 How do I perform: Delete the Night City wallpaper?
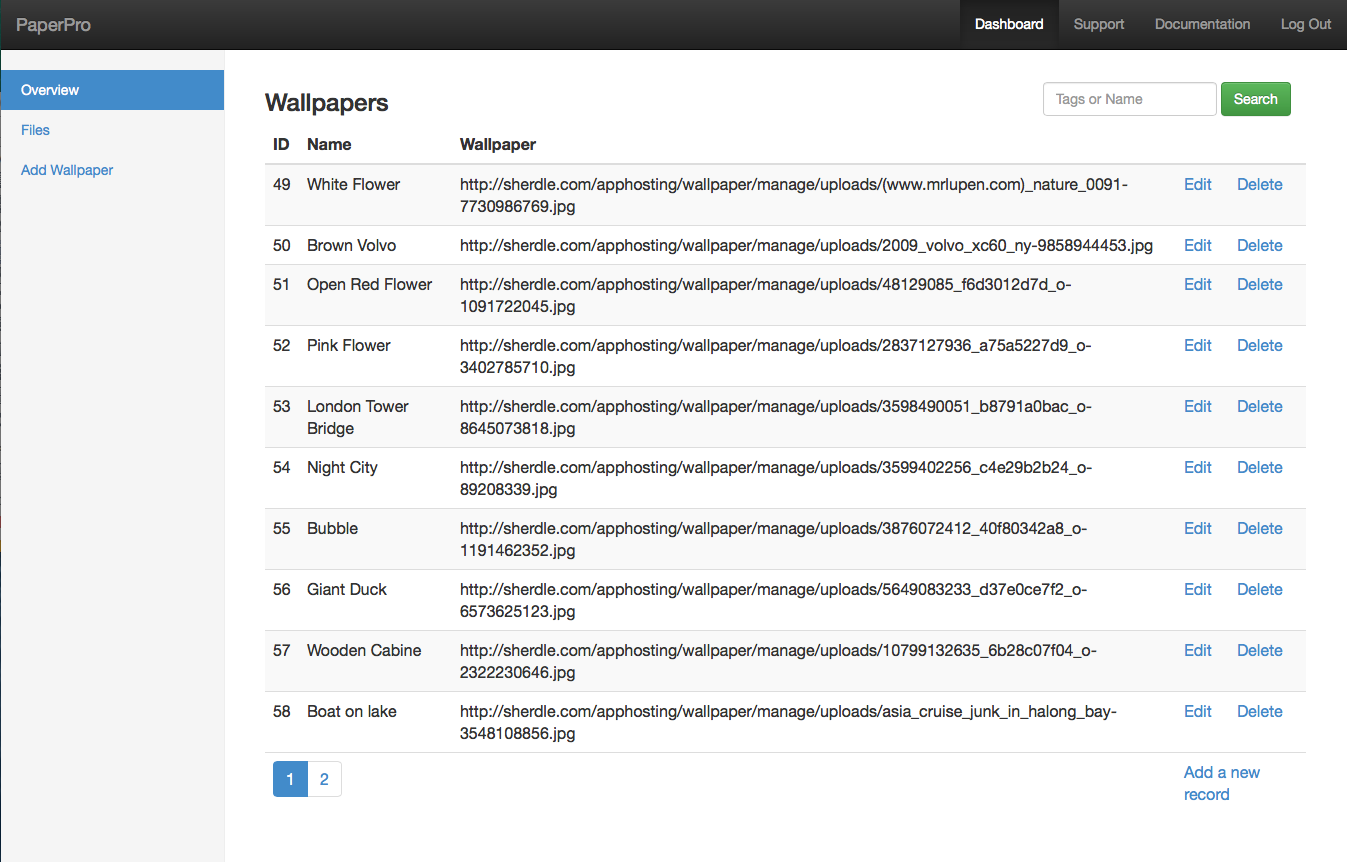click(x=1259, y=467)
